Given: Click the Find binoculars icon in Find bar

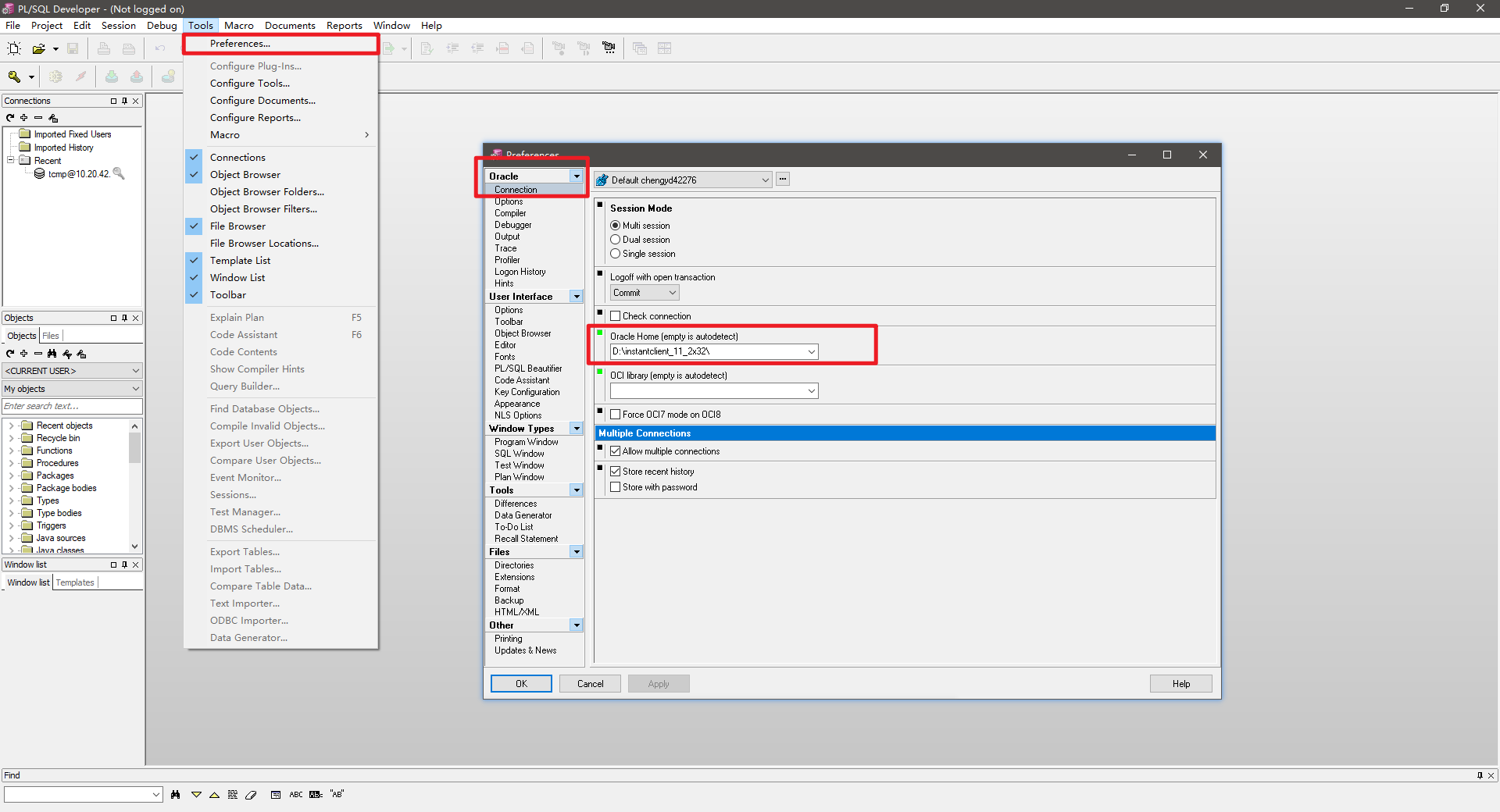Looking at the screenshot, I should [x=175, y=795].
